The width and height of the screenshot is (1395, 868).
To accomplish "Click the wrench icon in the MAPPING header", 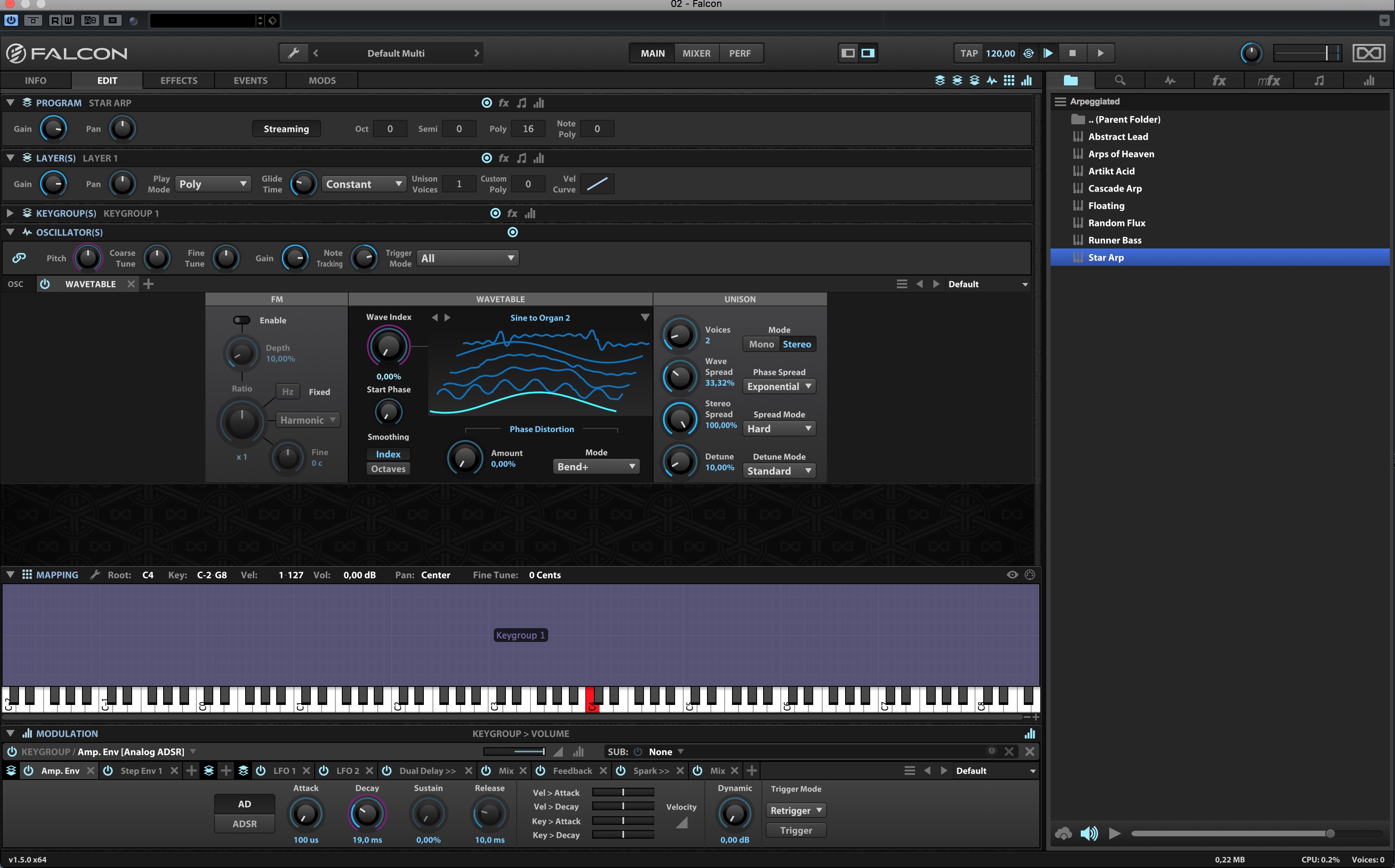I will [x=95, y=575].
